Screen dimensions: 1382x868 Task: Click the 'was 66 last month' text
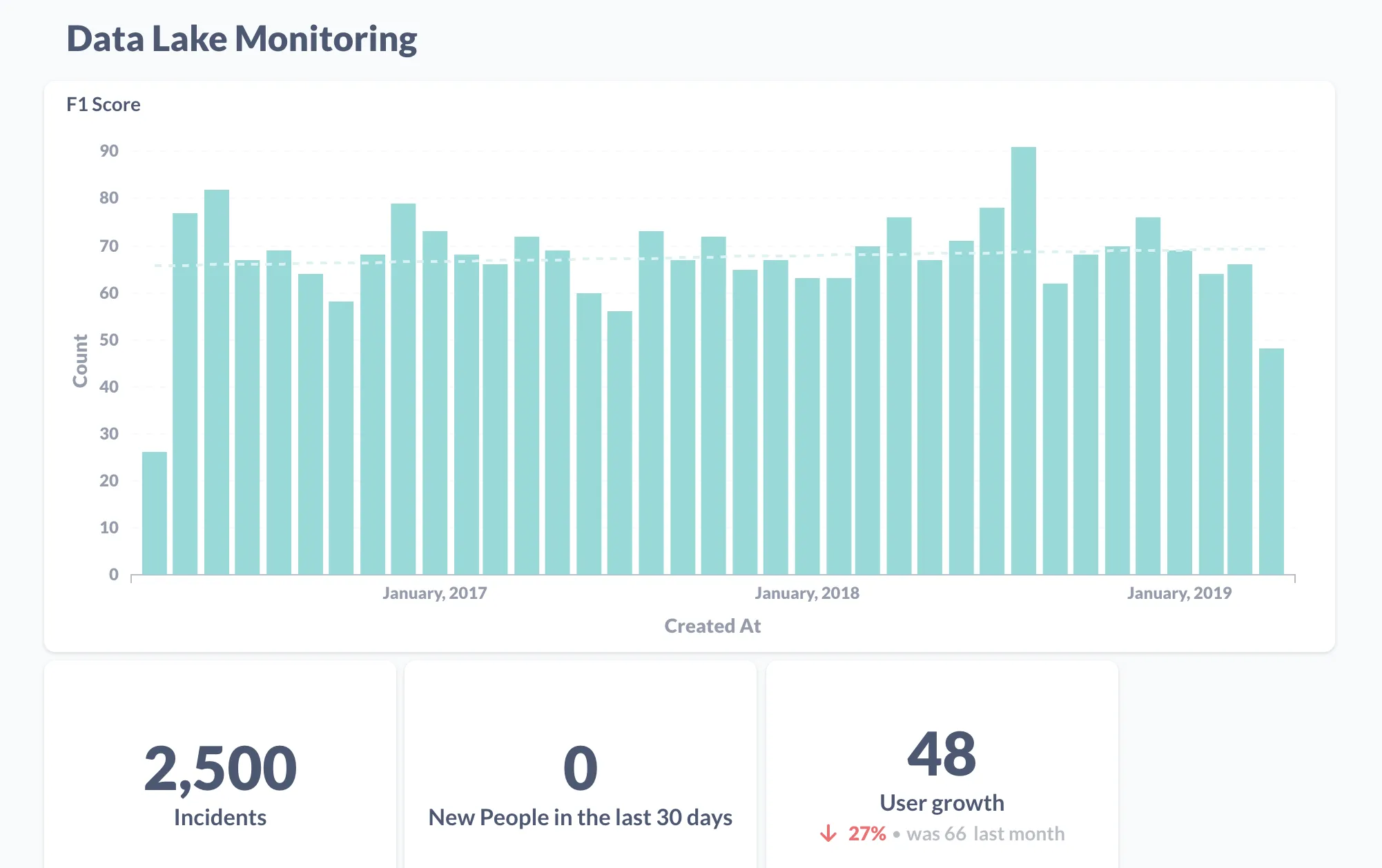986,834
